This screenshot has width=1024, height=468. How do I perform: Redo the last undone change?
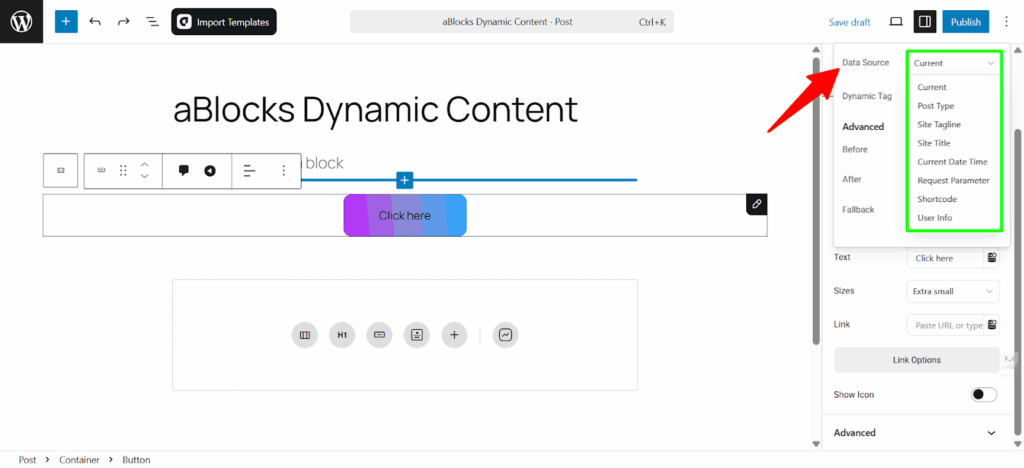pyautogui.click(x=123, y=22)
